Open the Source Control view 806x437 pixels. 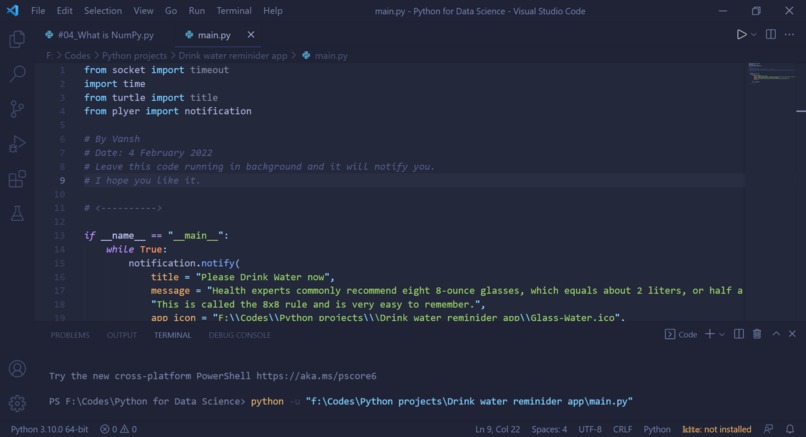[x=17, y=108]
